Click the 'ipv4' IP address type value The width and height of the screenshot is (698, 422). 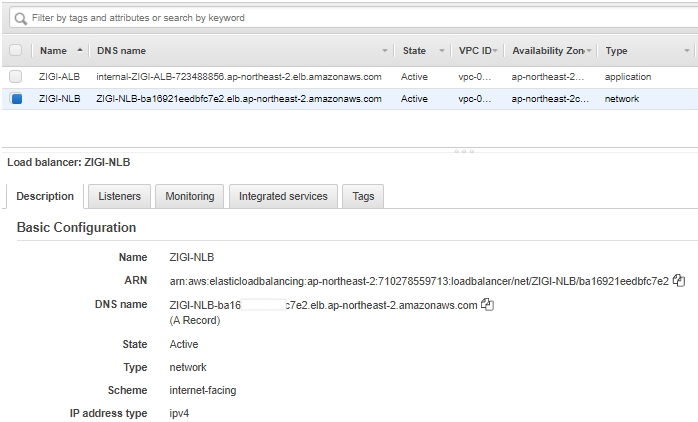(179, 414)
